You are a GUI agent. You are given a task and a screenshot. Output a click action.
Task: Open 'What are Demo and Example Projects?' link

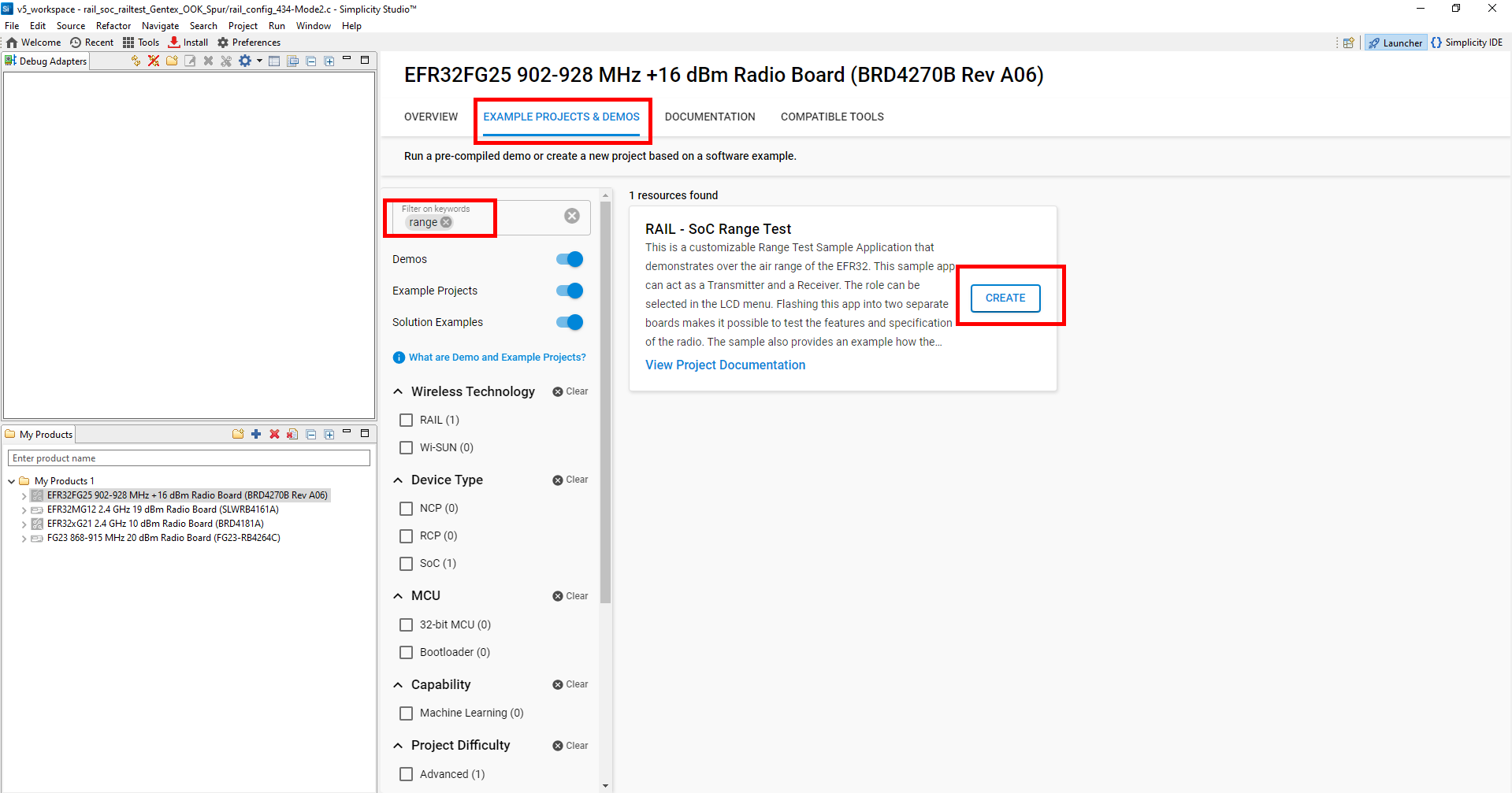coord(497,358)
